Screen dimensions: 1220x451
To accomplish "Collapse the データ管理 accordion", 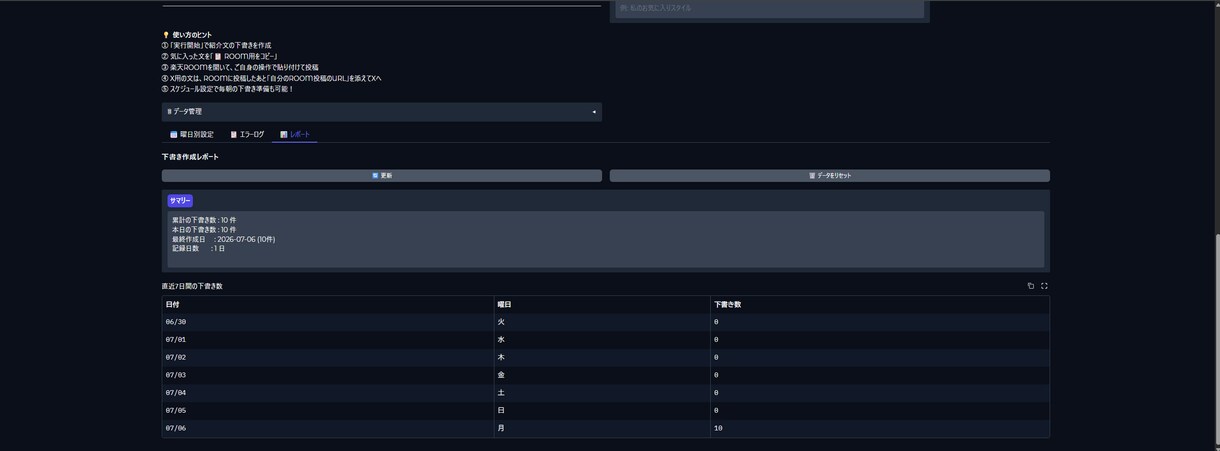I will [382, 112].
